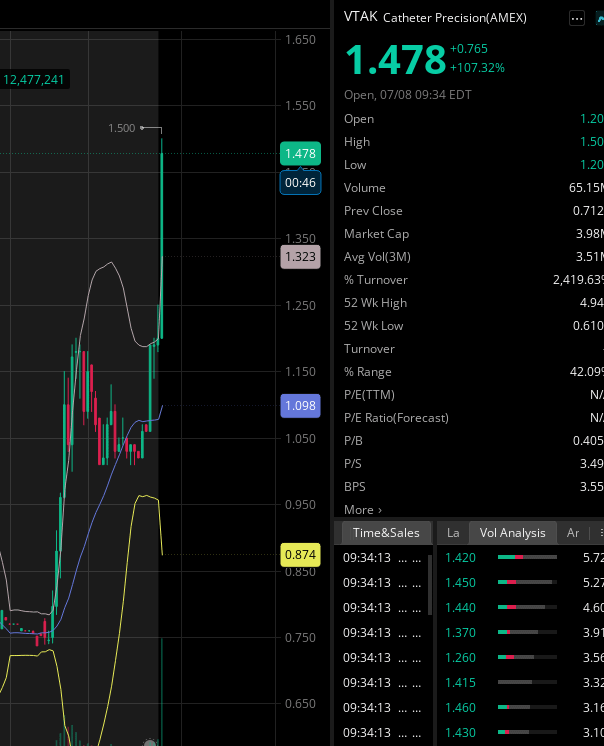Click the +107.32% change value
Screen dimensions: 604x746
point(477,68)
